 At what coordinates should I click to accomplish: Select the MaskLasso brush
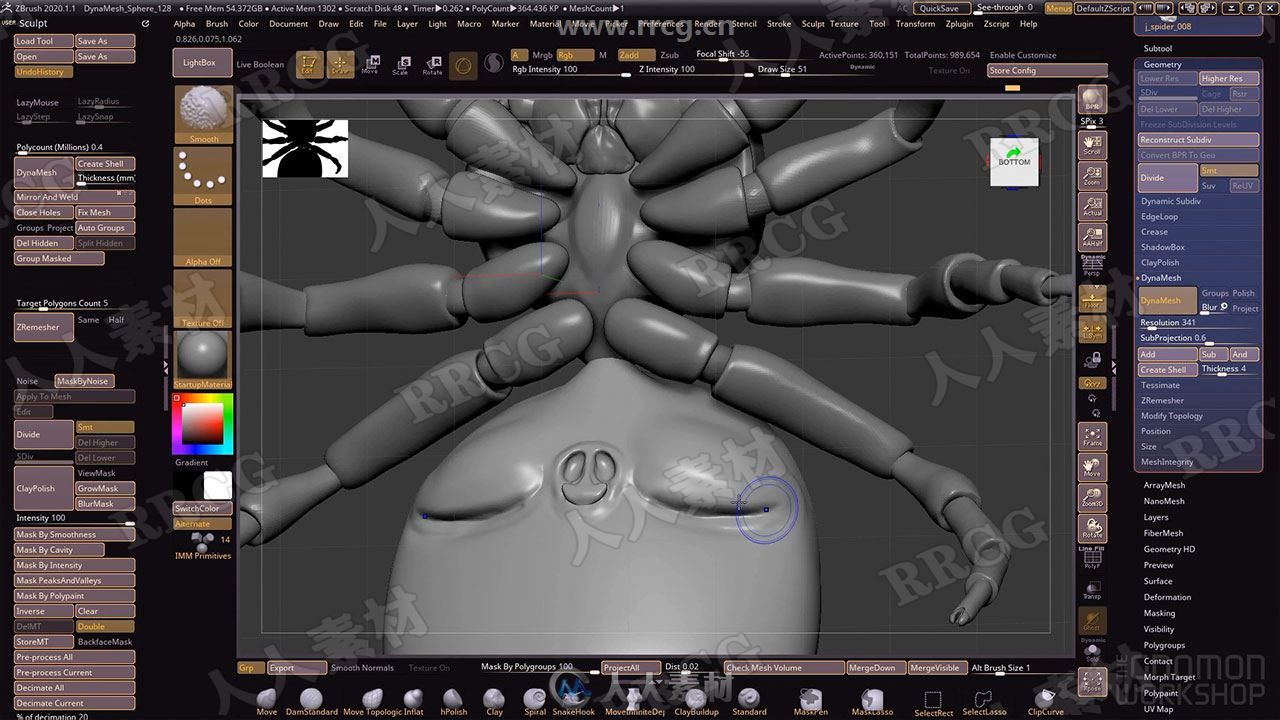pyautogui.click(x=872, y=702)
